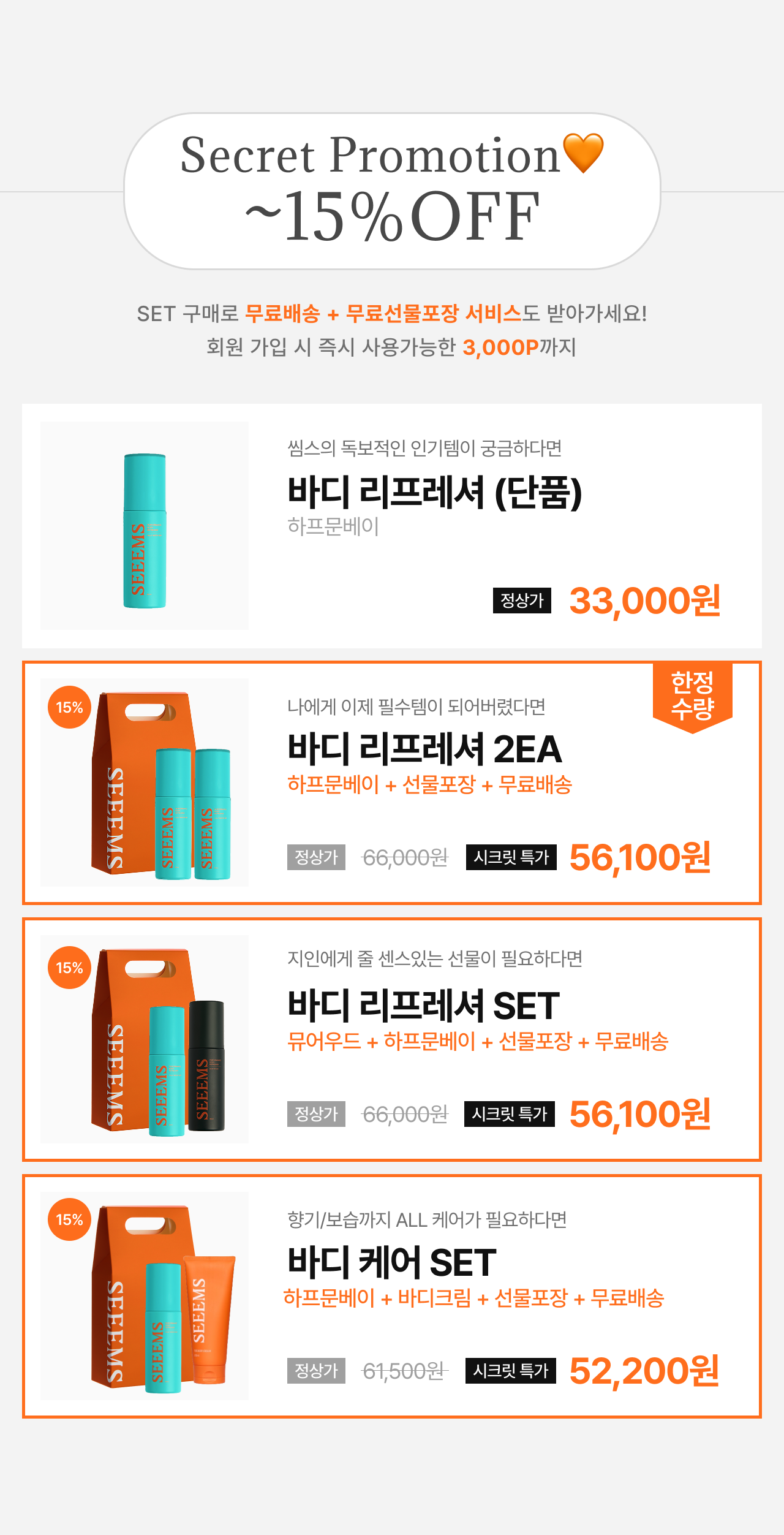The image size is (784, 1535).
Task: Click 시크릿 특가 tag on 바디 케어 SET
Action: [510, 1371]
